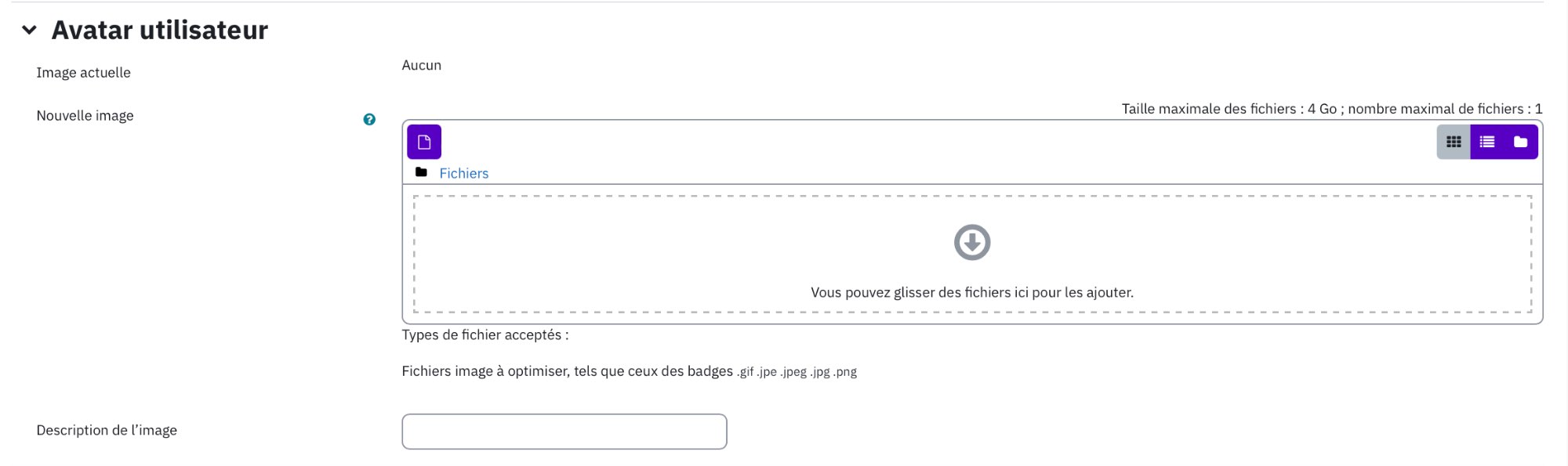Viewport: 1568px width, 466px height.
Task: Click the purple add file button
Action: 424,142
